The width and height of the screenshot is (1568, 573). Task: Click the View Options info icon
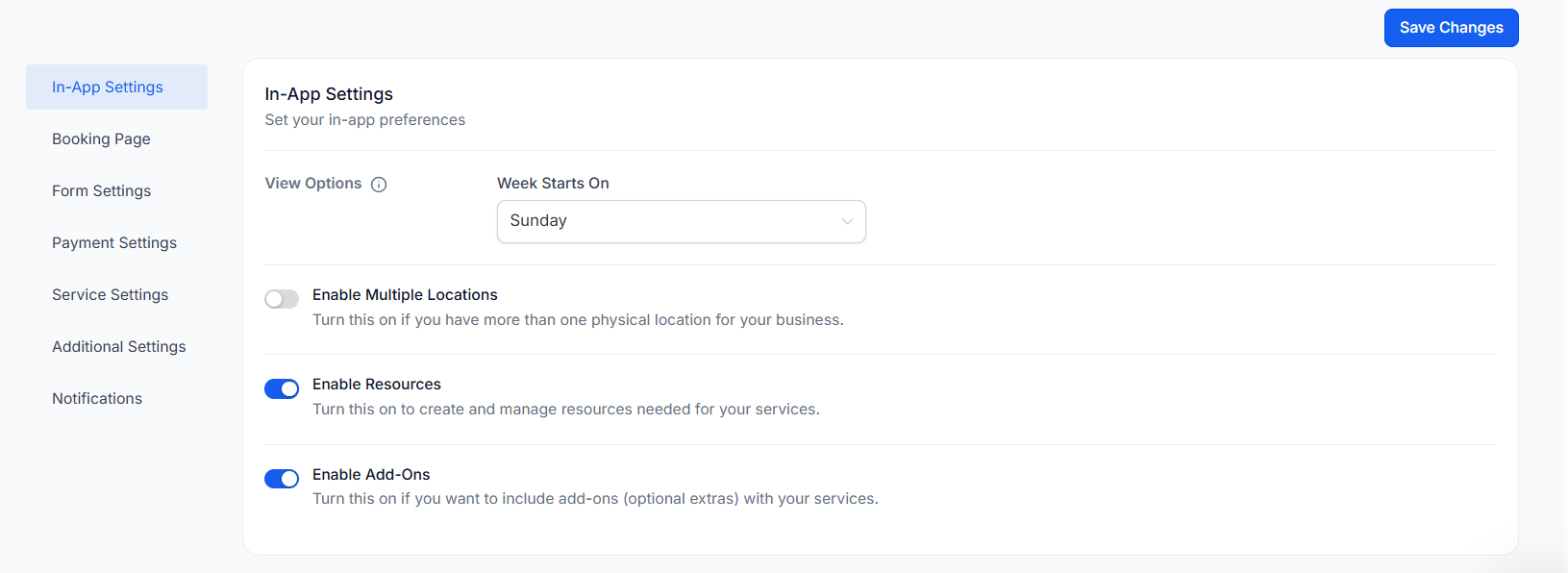[379, 185]
